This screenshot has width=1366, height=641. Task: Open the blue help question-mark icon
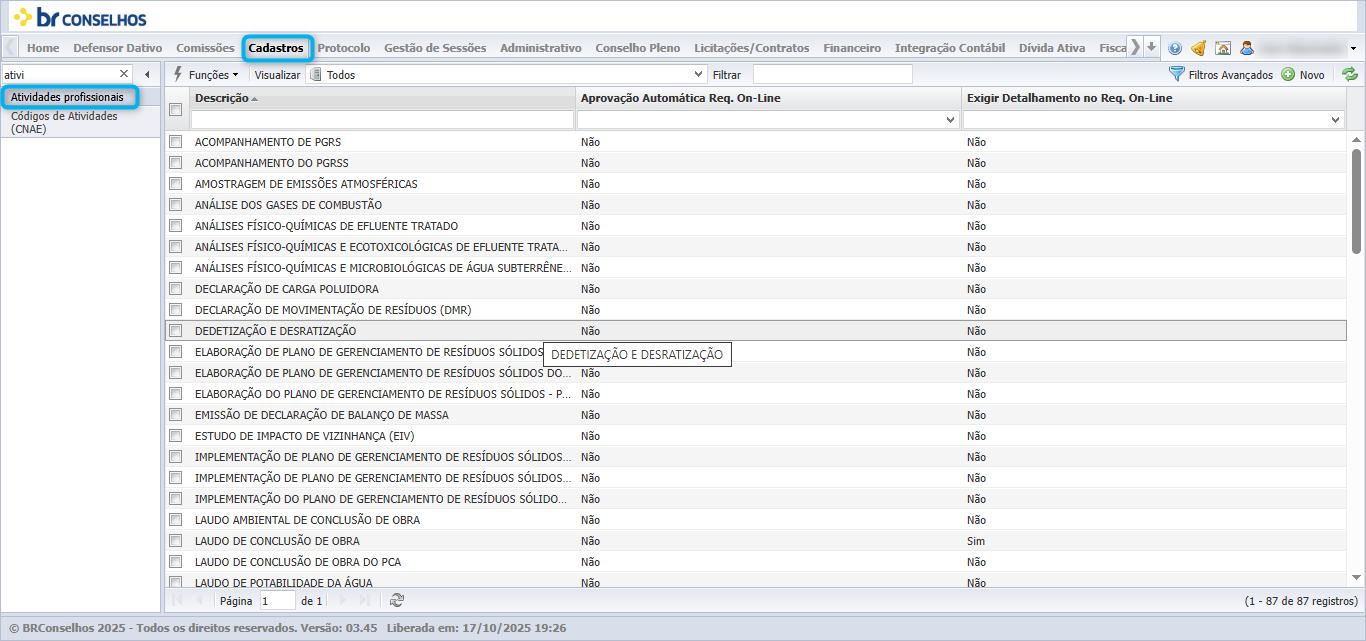[1175, 48]
